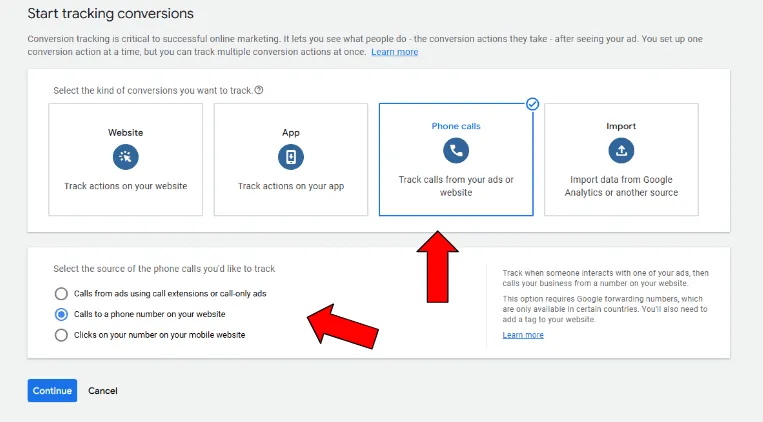Image resolution: width=763 pixels, height=422 pixels.
Task: Click 'Track when someone interacts with one of your ads' paragraph
Action: pos(605,278)
